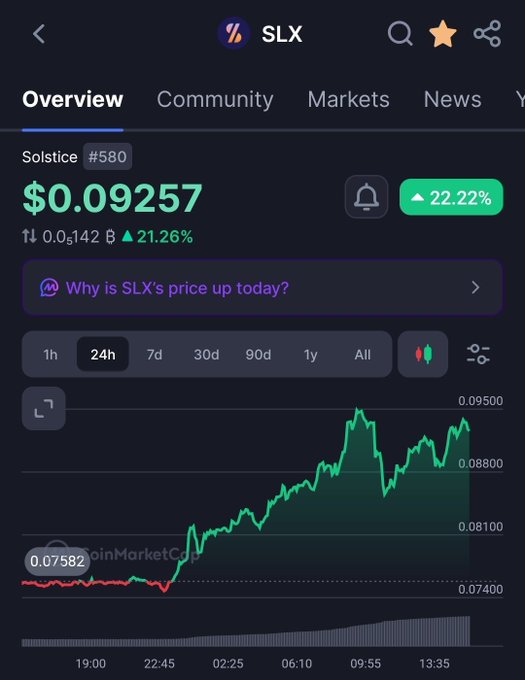
Task: Tap the 0.08800 axis label
Action: 481,463
